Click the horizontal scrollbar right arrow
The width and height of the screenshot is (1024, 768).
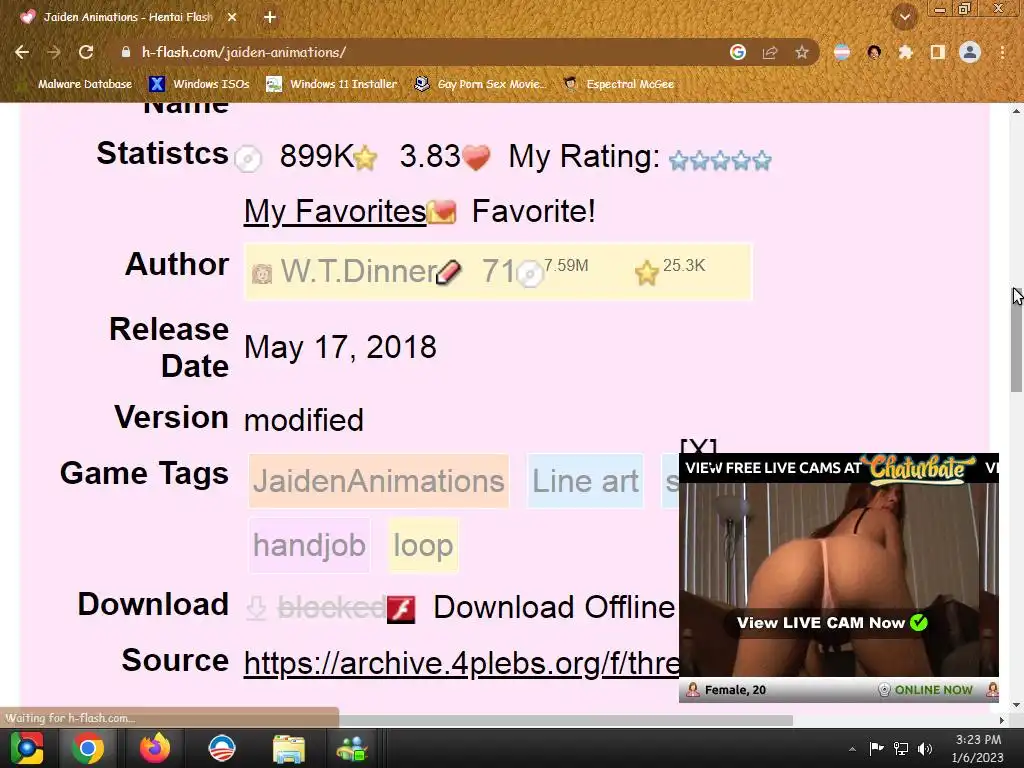(x=1002, y=720)
